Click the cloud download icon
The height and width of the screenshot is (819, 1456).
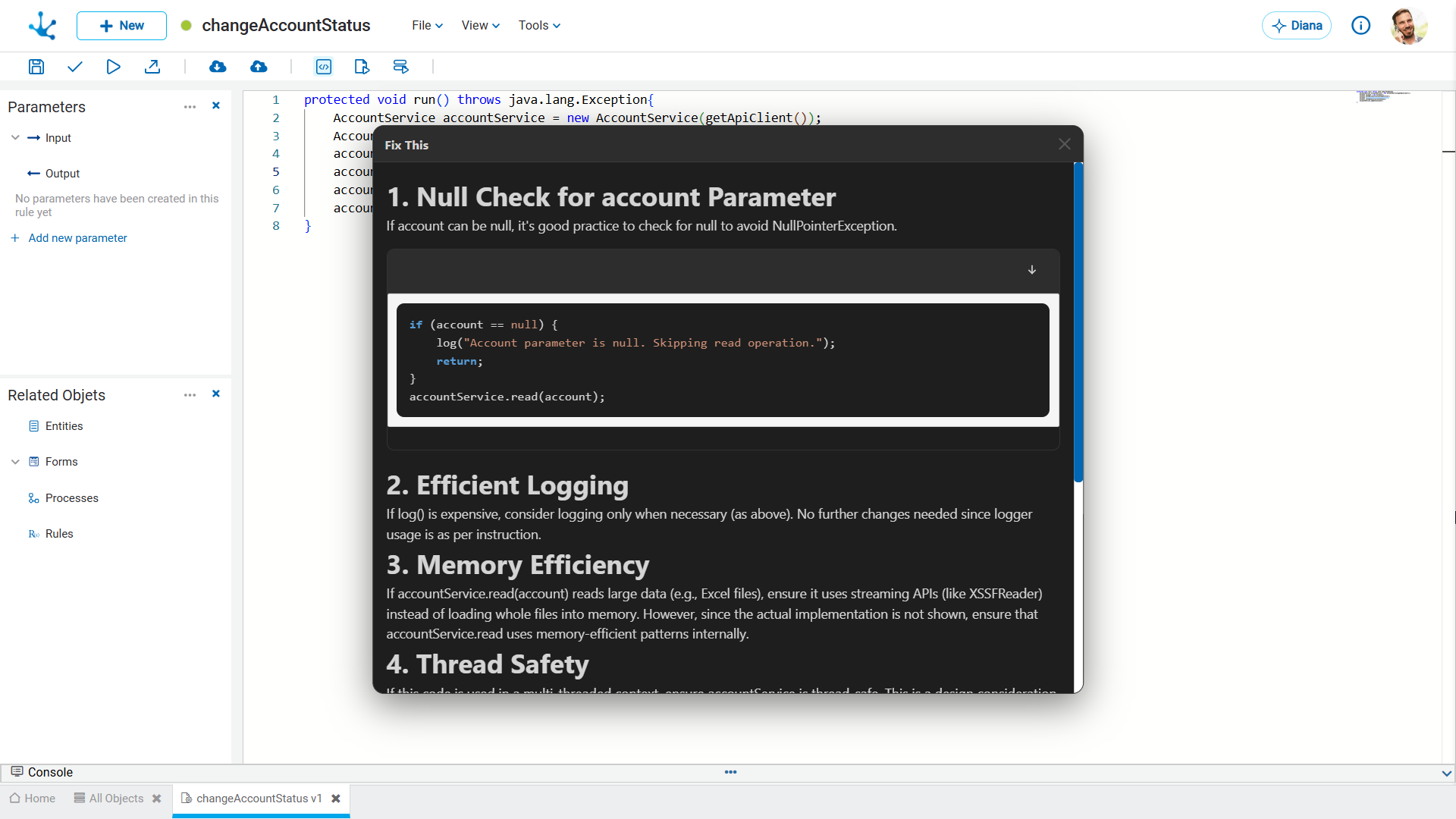click(x=218, y=67)
